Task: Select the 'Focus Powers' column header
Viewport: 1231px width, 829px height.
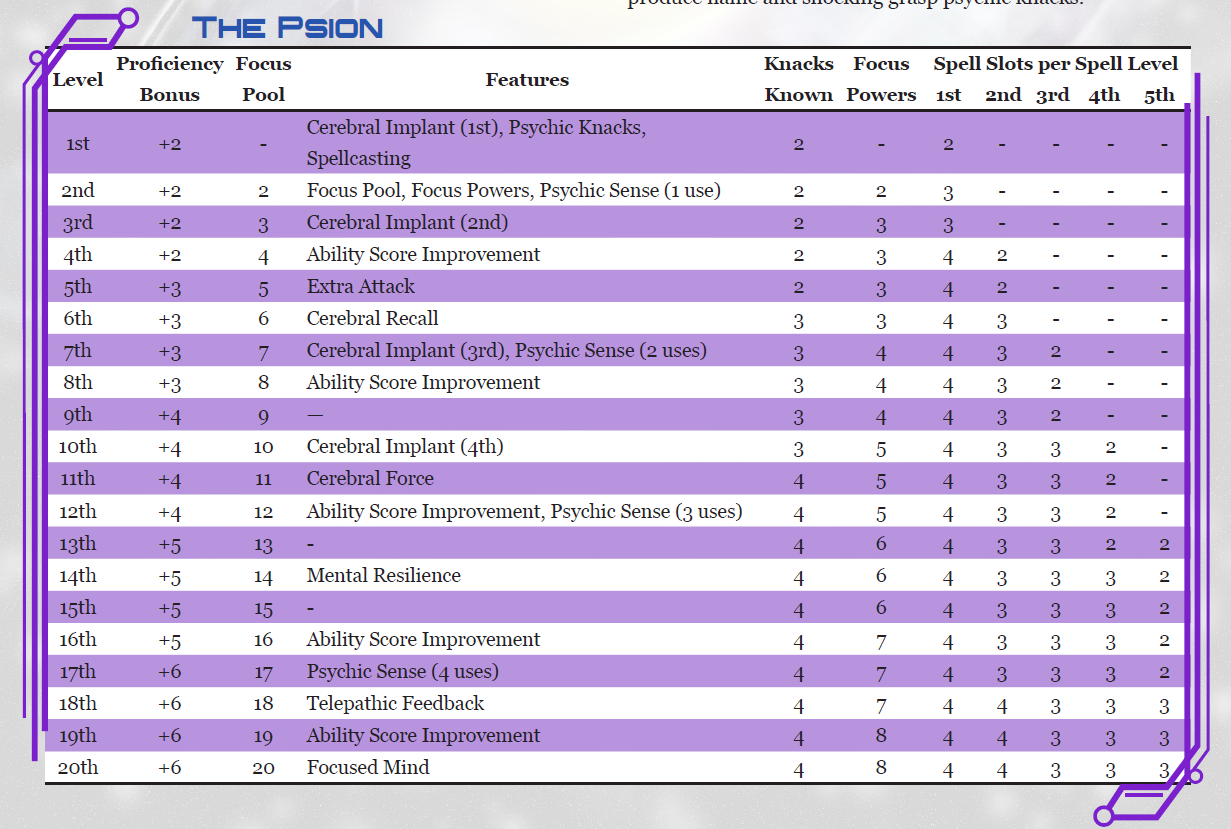Action: (881, 79)
